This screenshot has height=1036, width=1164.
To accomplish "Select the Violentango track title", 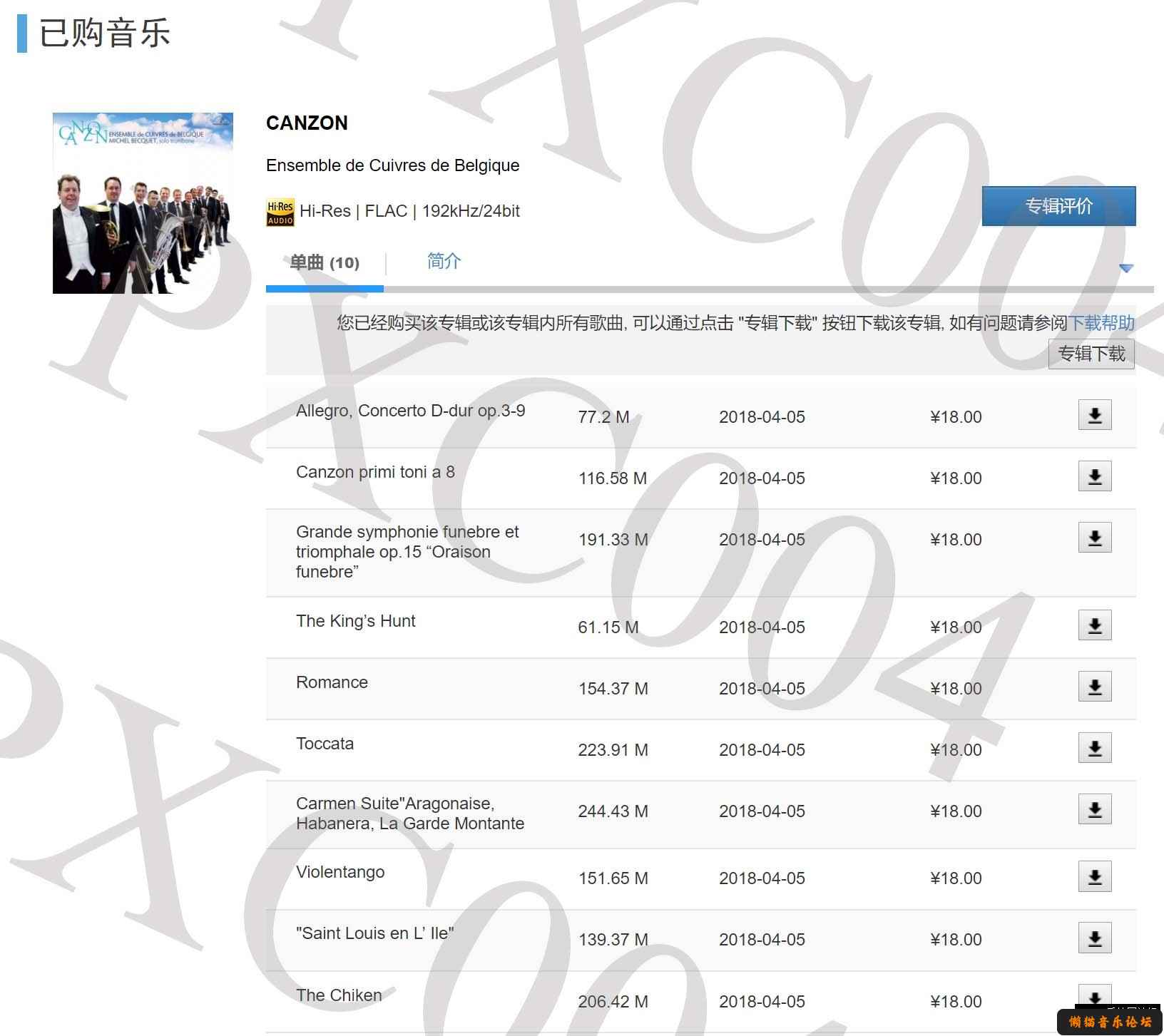I will [x=340, y=872].
